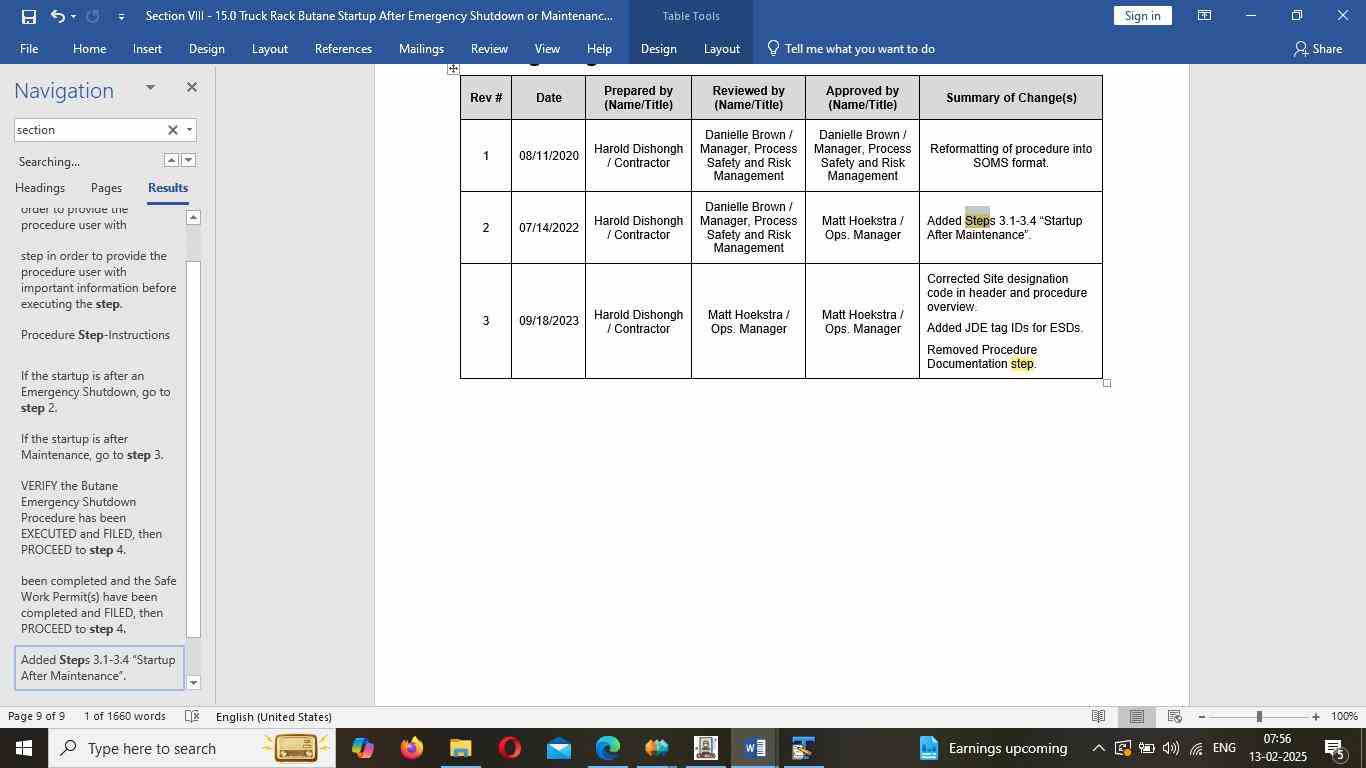Click the Sign in button

(1142, 16)
